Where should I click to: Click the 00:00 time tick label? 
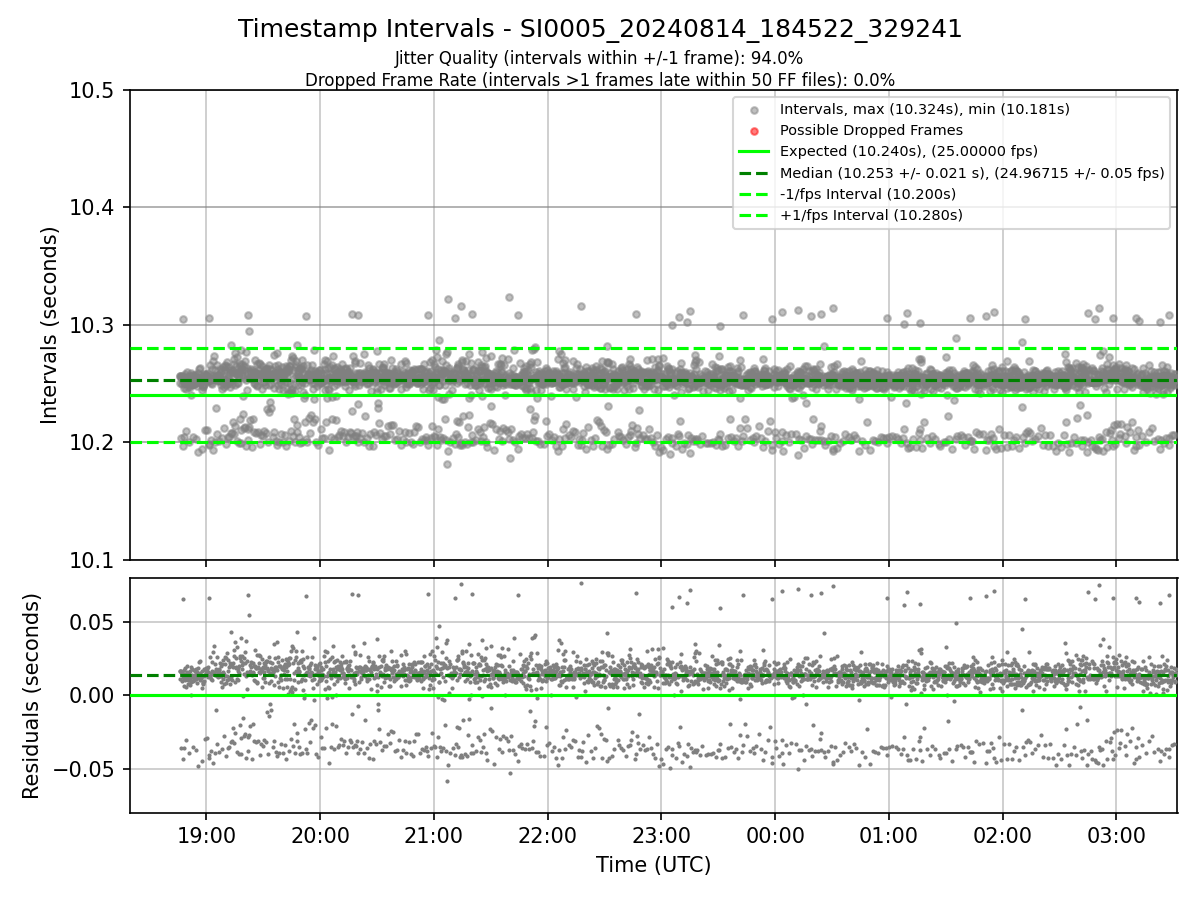[775, 835]
